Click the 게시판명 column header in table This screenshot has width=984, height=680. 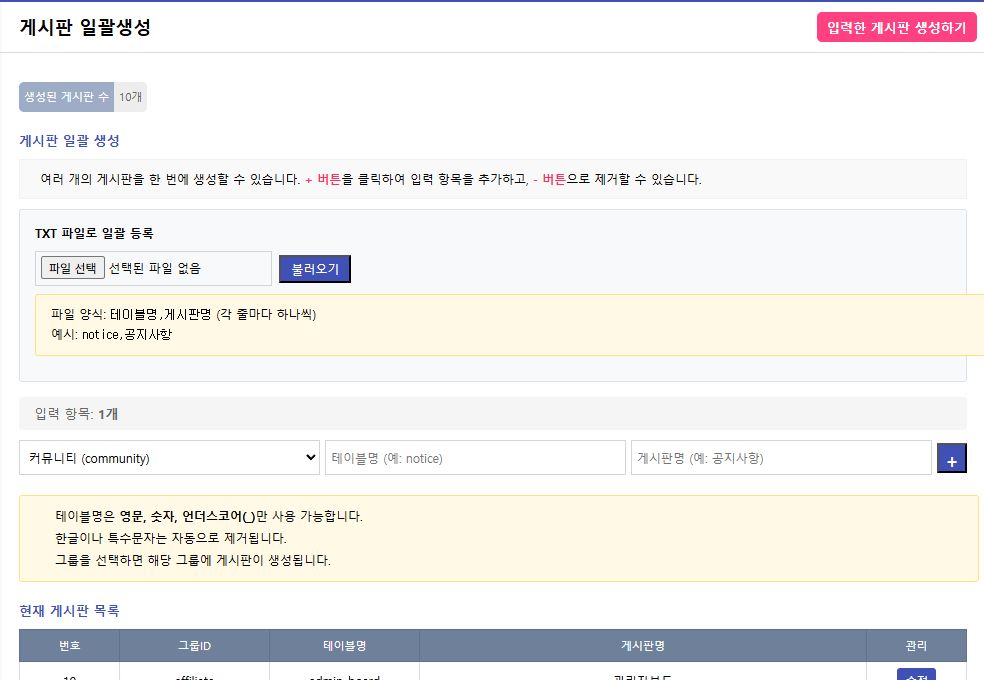641,646
